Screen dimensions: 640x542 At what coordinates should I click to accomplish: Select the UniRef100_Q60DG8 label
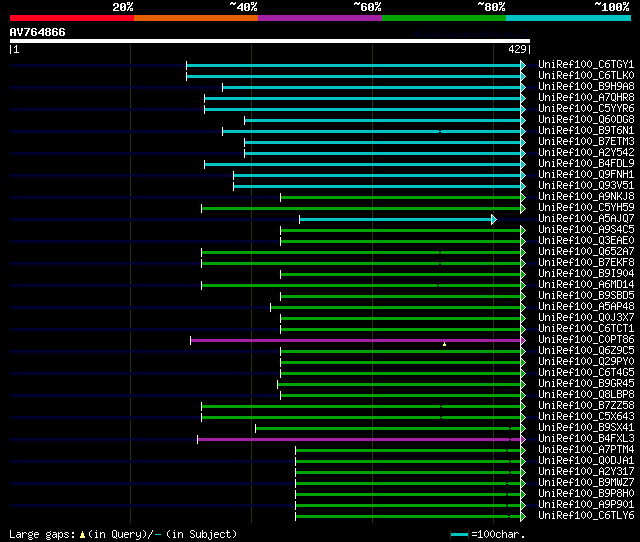586,120
